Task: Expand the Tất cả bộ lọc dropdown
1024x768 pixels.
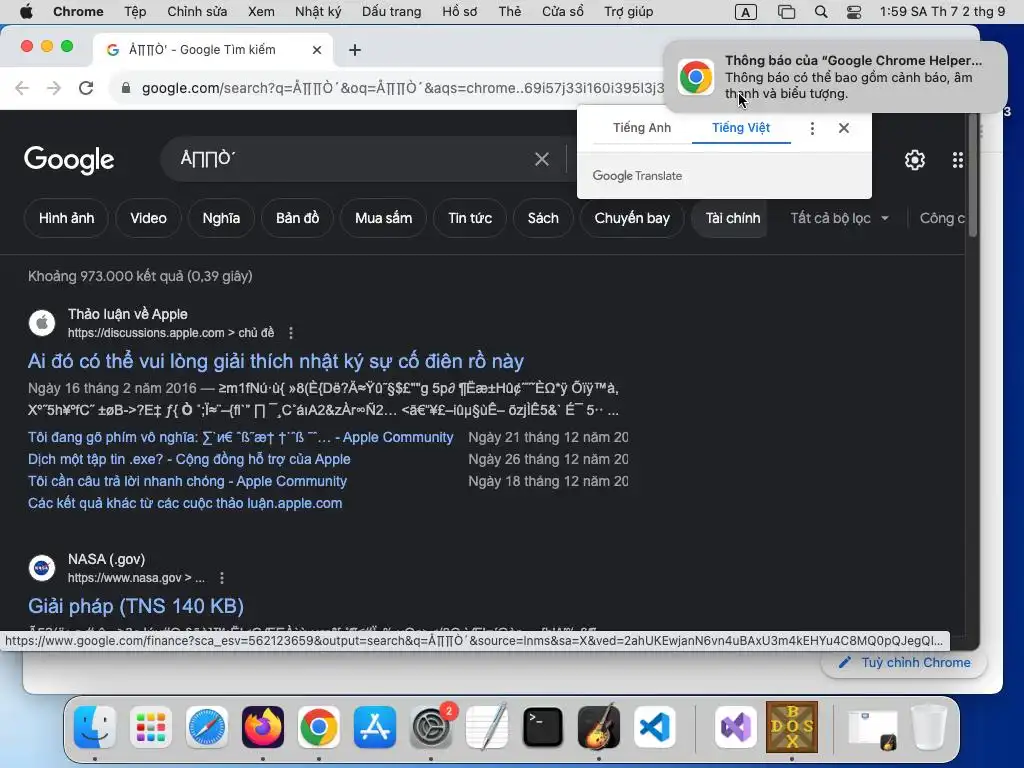Action: [x=840, y=218]
